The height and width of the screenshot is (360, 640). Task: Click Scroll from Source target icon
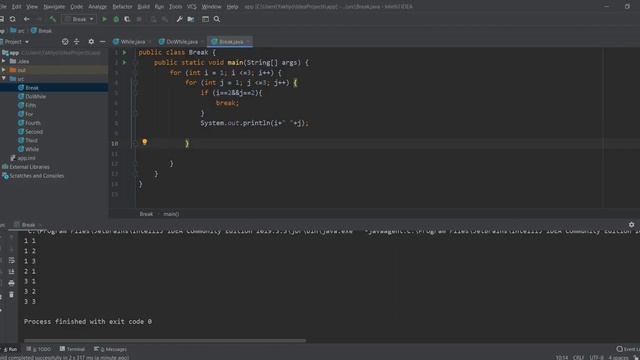pyautogui.click(x=65, y=42)
